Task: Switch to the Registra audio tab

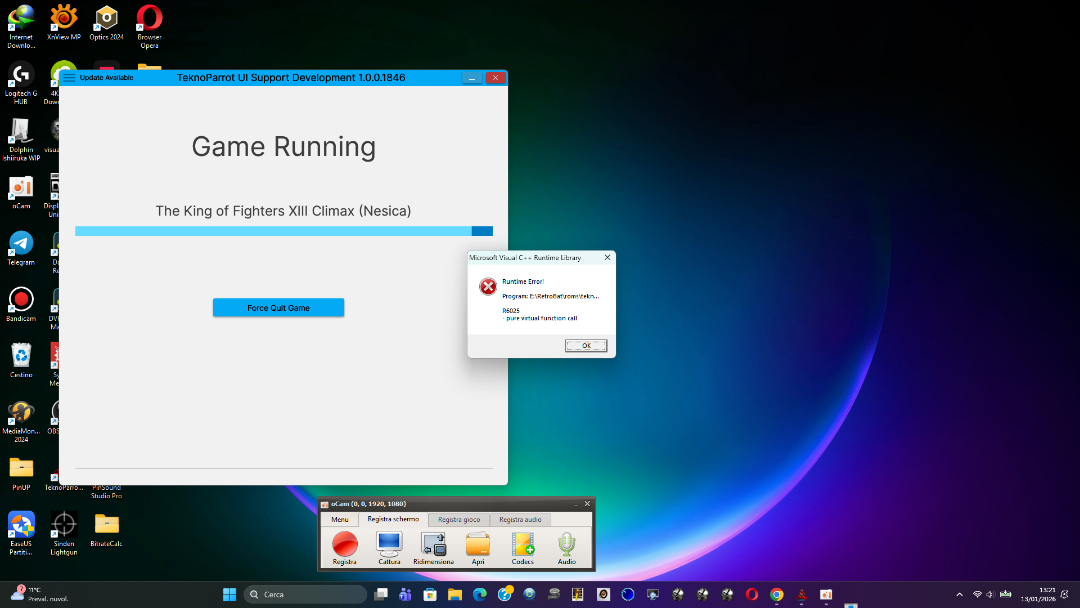Action: point(520,520)
